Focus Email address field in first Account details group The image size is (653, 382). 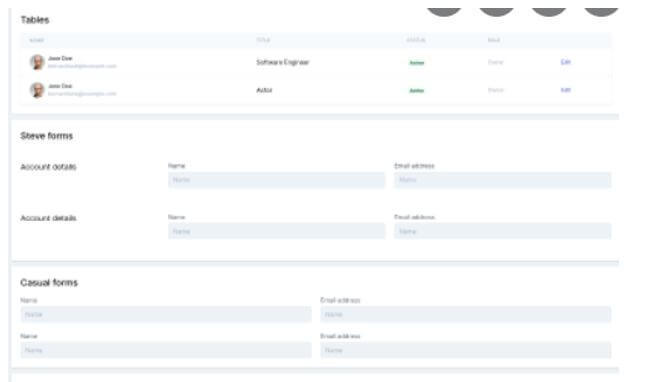[x=503, y=180]
